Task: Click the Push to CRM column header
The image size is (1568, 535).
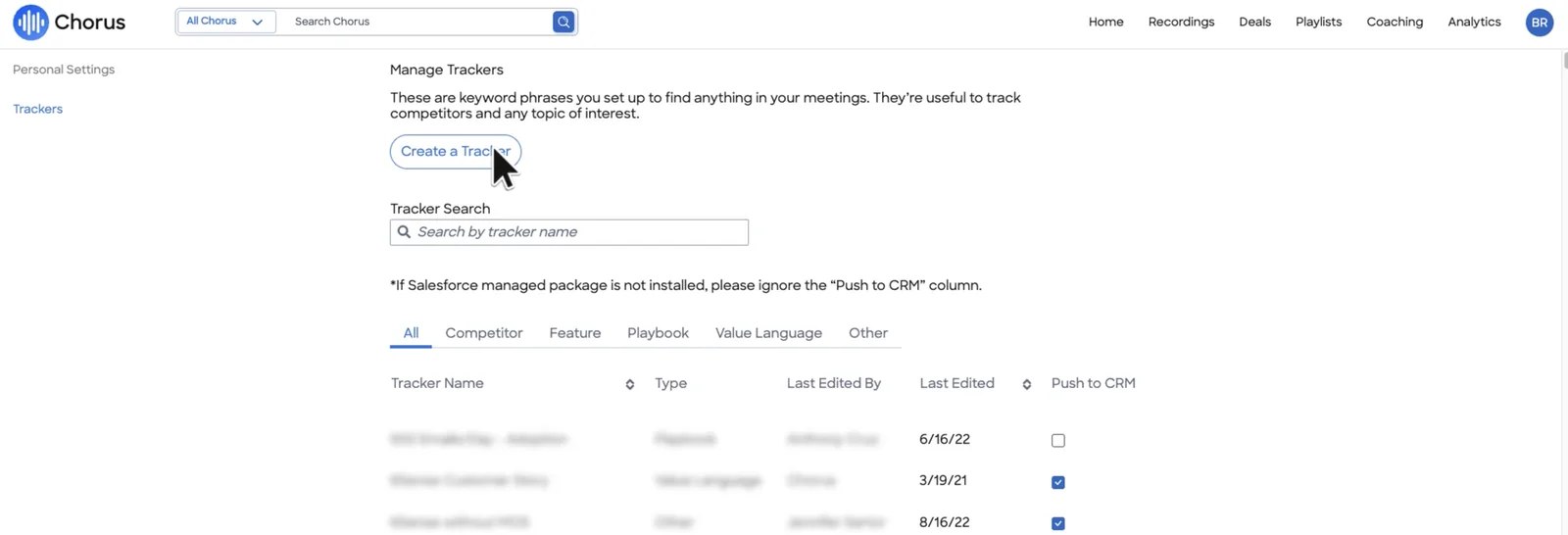Action: coord(1093,383)
